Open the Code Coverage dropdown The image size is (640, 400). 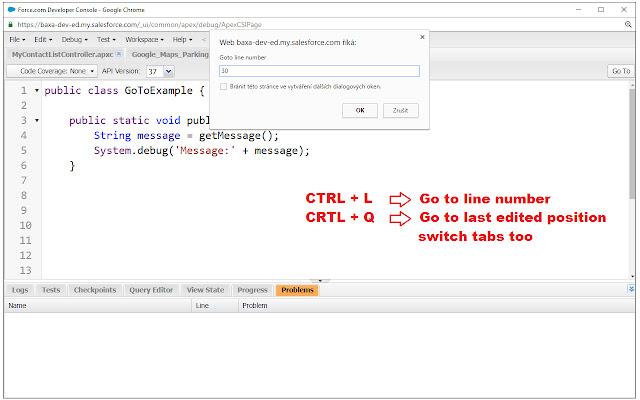coord(53,71)
